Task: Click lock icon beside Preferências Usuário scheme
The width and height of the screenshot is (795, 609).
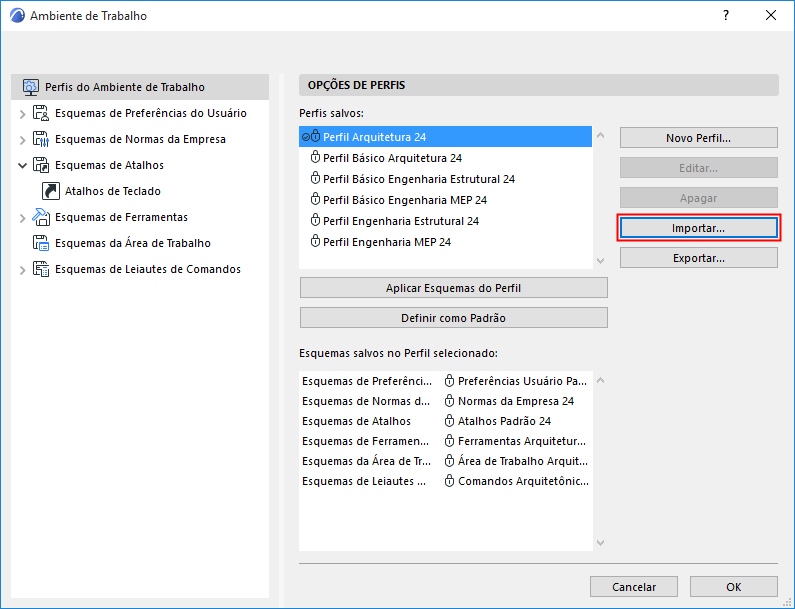Action: [x=449, y=381]
